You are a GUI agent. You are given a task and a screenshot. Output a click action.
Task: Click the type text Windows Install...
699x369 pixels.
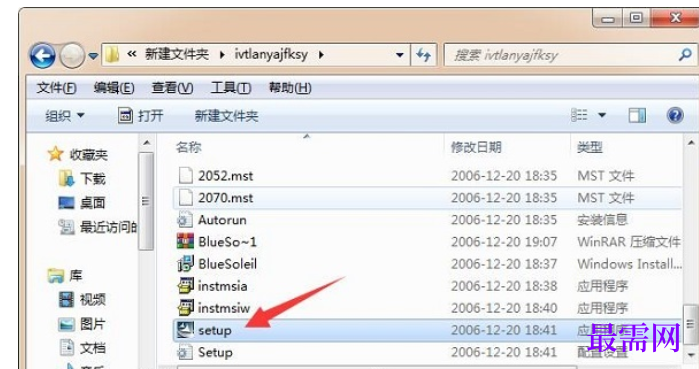629,264
